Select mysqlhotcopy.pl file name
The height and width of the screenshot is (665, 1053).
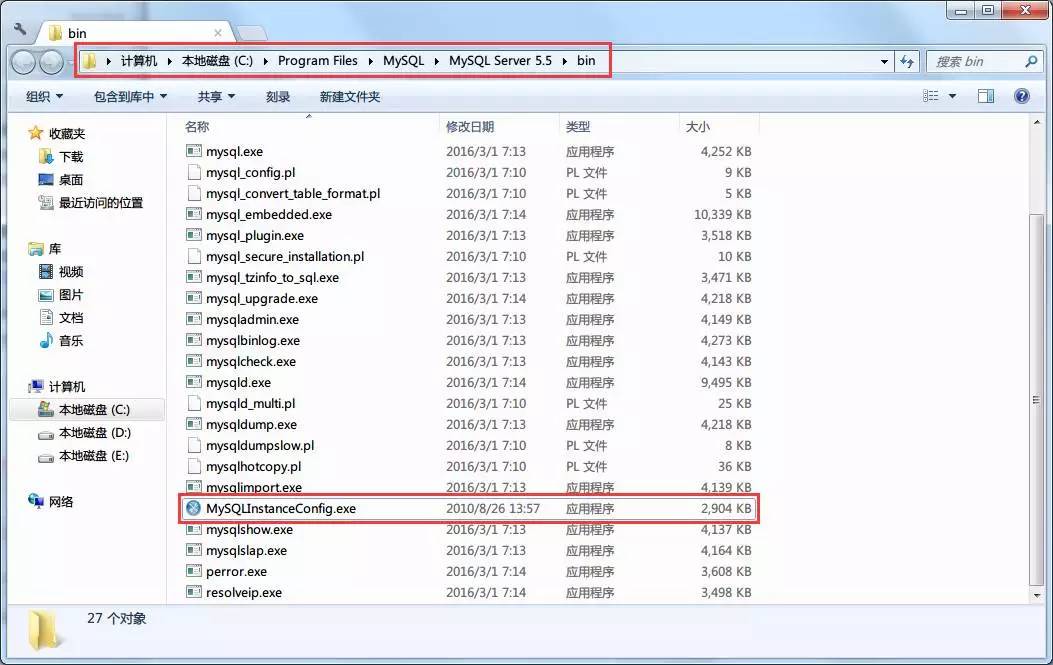pos(254,466)
